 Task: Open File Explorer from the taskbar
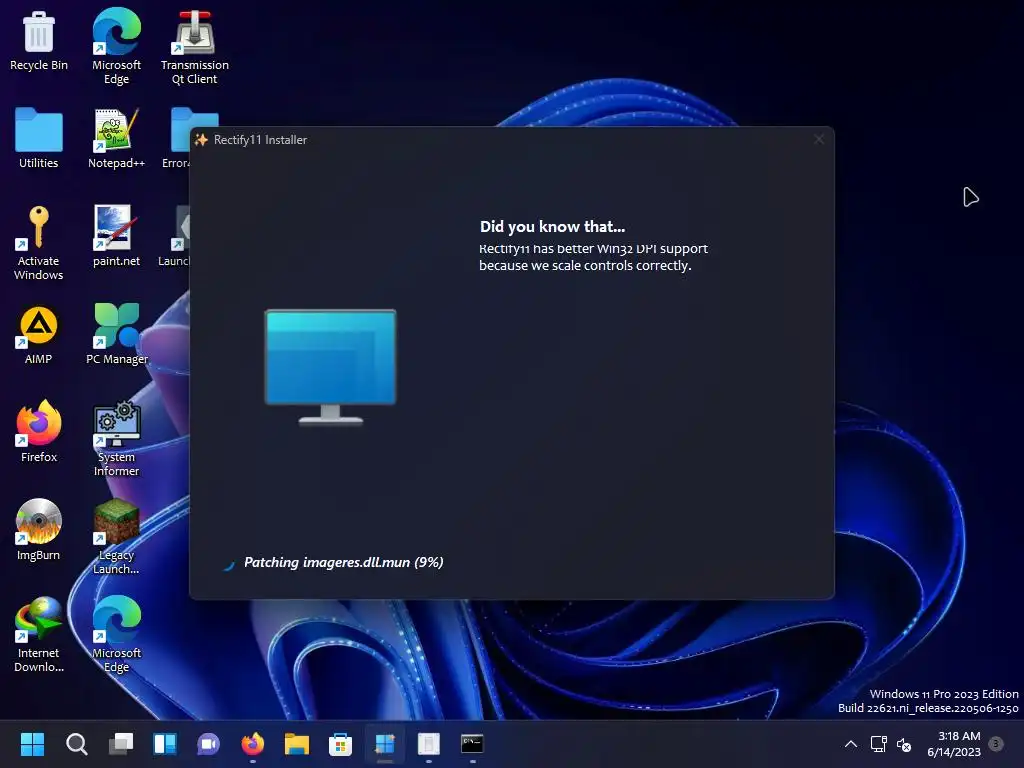click(x=296, y=744)
